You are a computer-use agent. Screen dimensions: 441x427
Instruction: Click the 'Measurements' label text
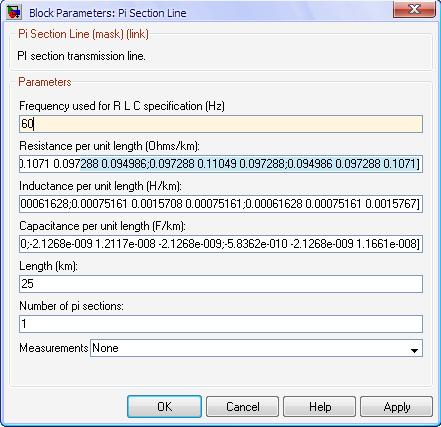(54, 348)
